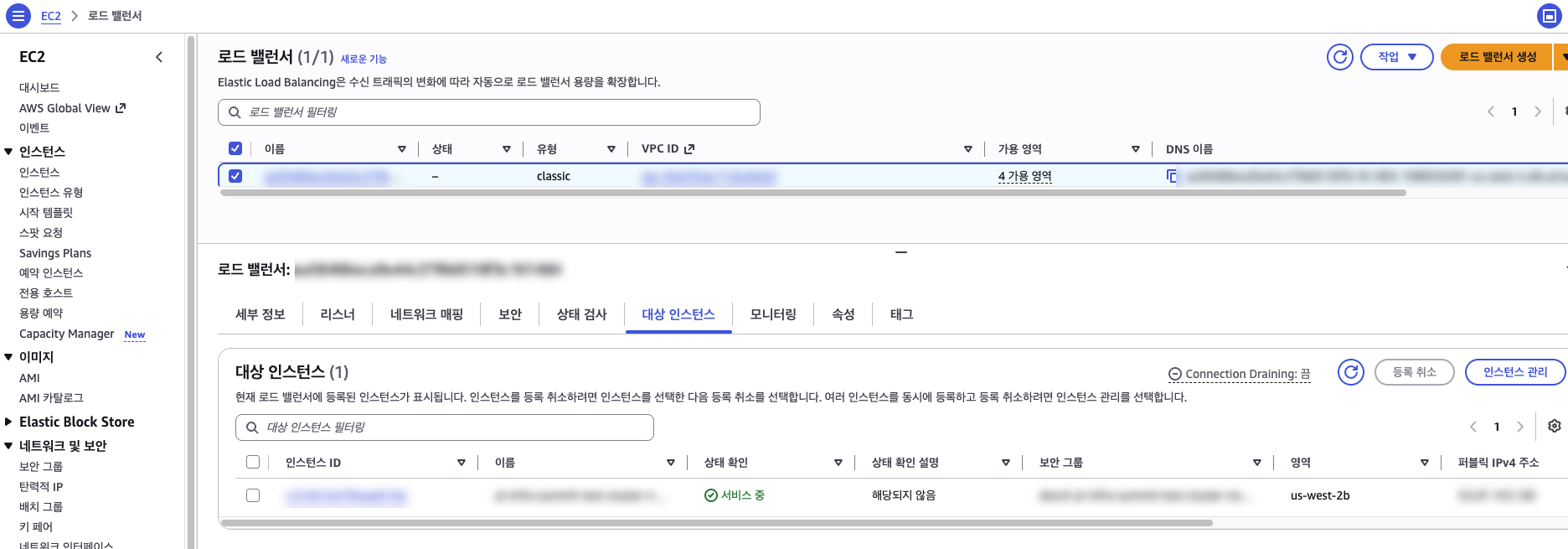Collapse the 인스턴스 sidebar section
Screen dimensions: 1568x549
coord(8,152)
